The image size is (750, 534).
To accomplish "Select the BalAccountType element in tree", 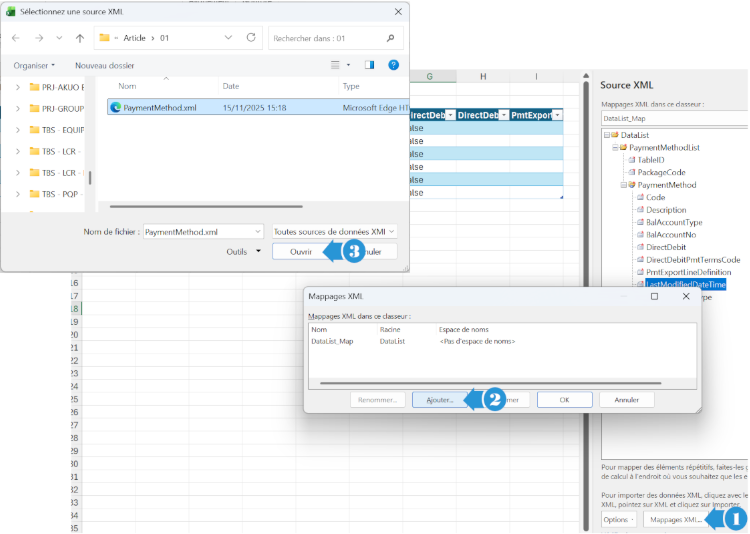I will click(674, 222).
